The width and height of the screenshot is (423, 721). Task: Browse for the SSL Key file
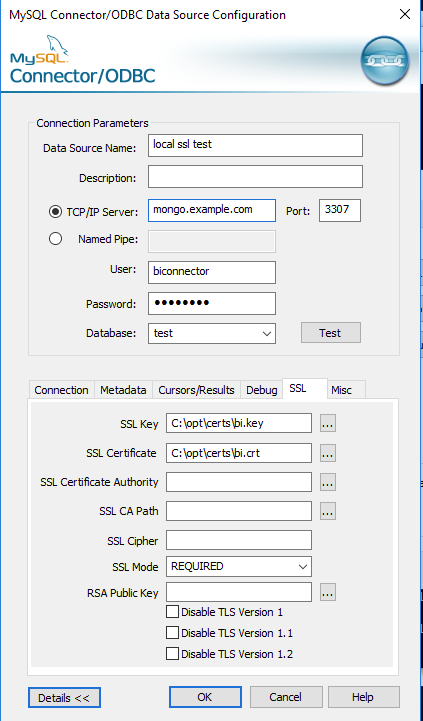pos(327,423)
